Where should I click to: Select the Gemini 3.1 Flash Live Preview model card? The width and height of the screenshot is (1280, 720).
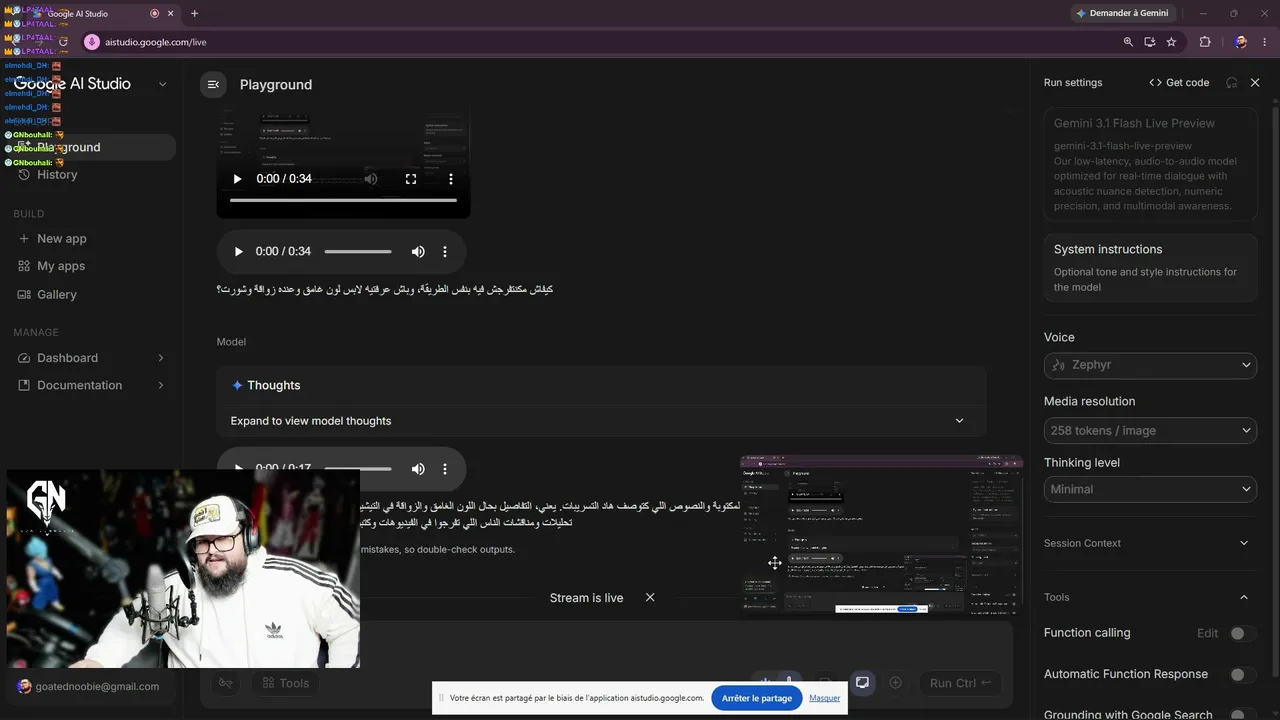pos(1150,164)
